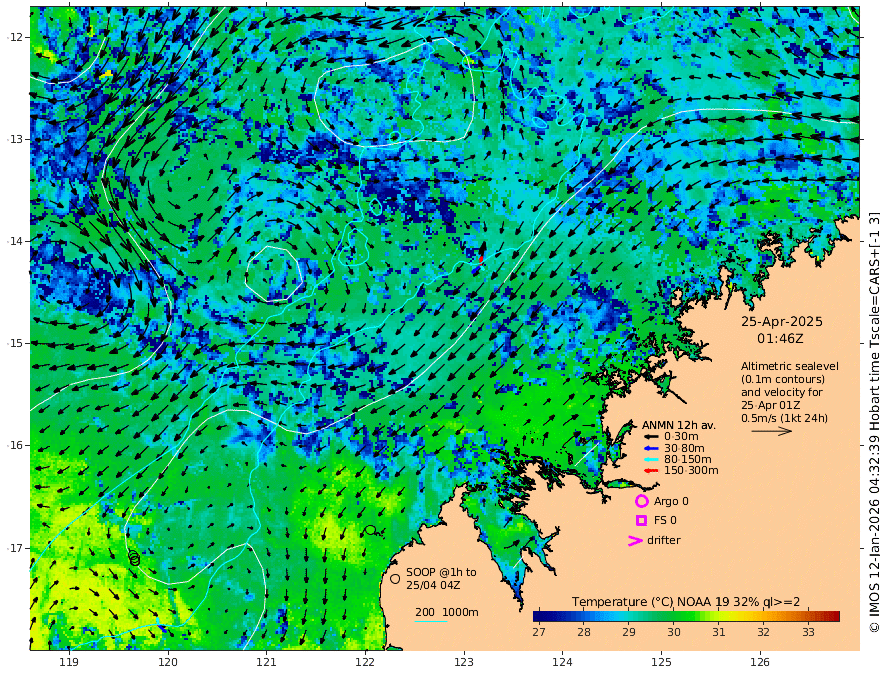Click the blue 30-80m legend arrow
Screen dimensions: 880x680
(651, 448)
